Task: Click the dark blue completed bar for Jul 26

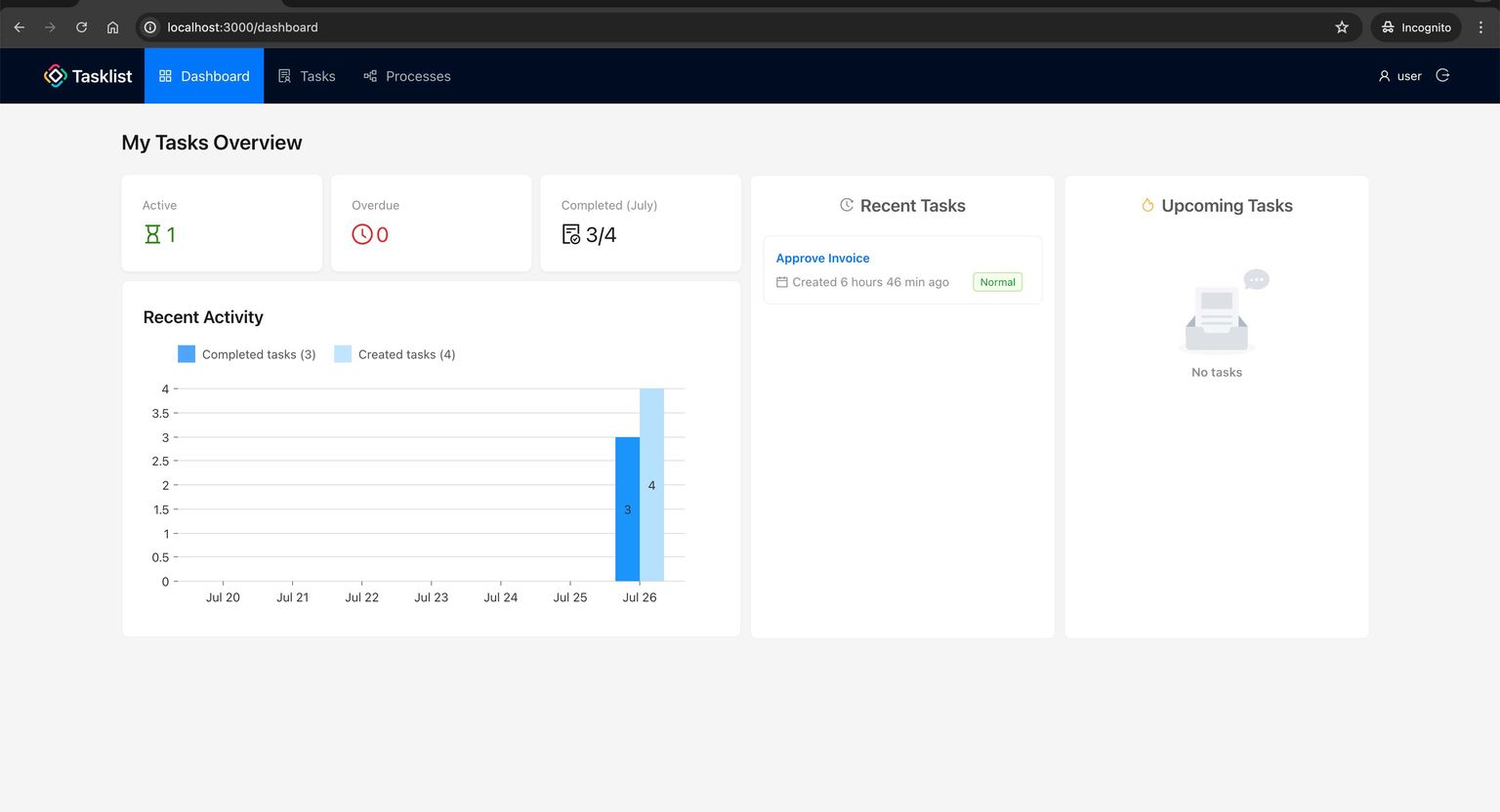Action: coord(627,509)
